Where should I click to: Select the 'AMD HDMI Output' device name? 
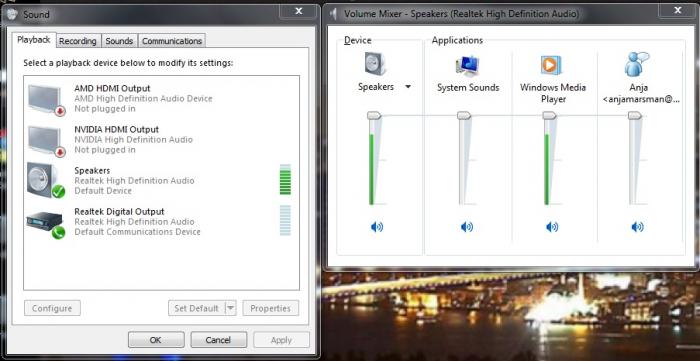(x=112, y=88)
